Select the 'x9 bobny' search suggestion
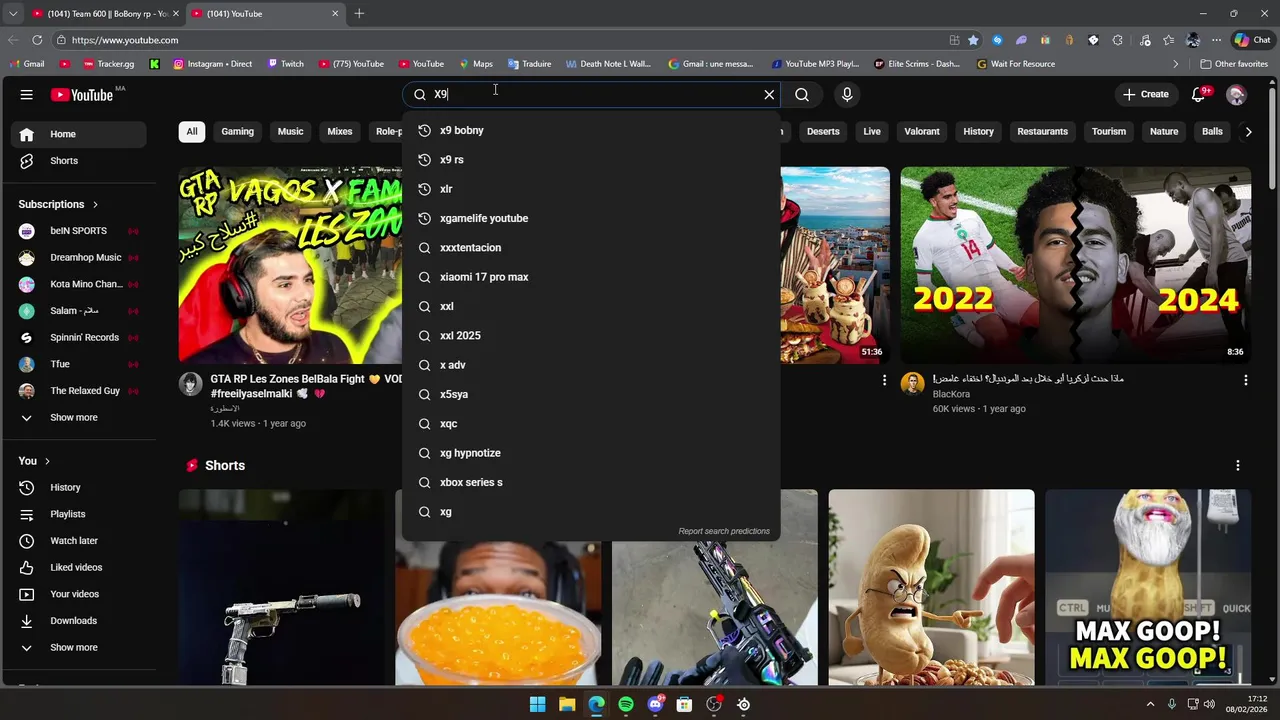Screen dimensions: 1280x720 click(x=591, y=130)
